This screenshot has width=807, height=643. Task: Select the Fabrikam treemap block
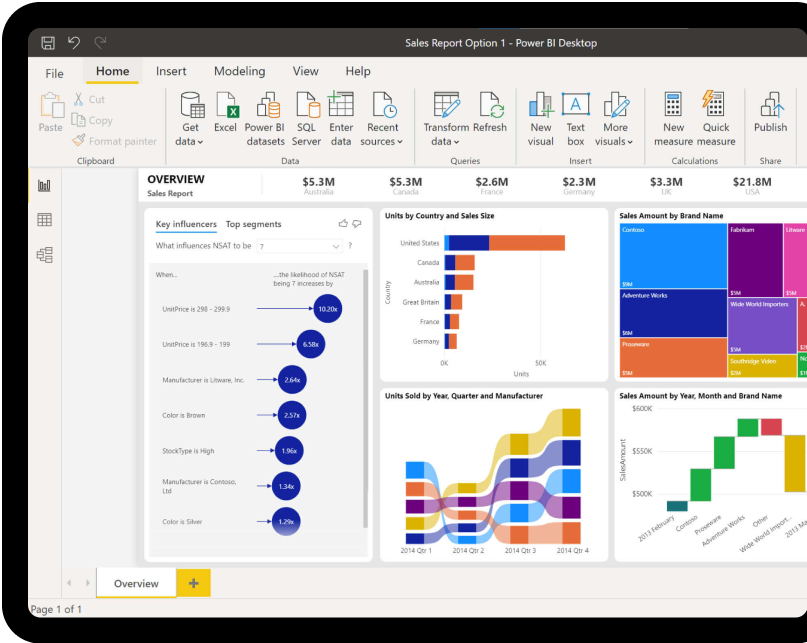tap(756, 260)
